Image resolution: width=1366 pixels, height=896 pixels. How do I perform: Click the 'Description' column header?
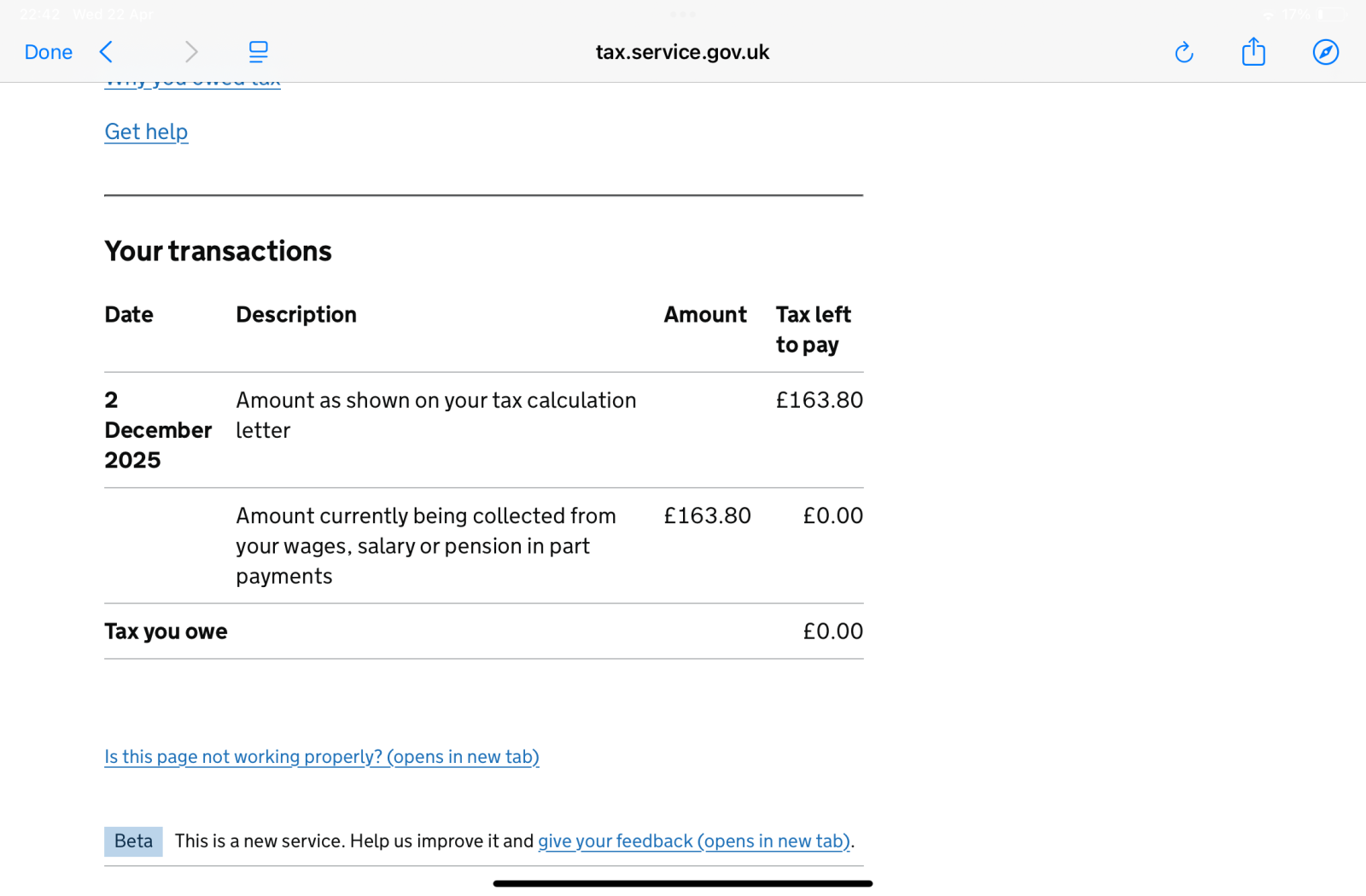click(x=296, y=315)
